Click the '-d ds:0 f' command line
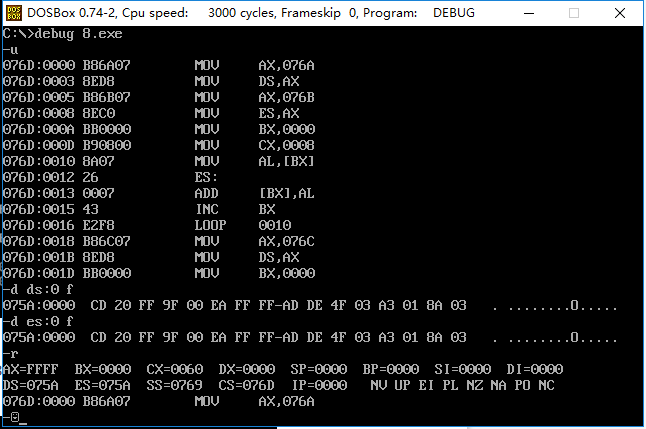The width and height of the screenshot is (646, 429). click(38, 290)
